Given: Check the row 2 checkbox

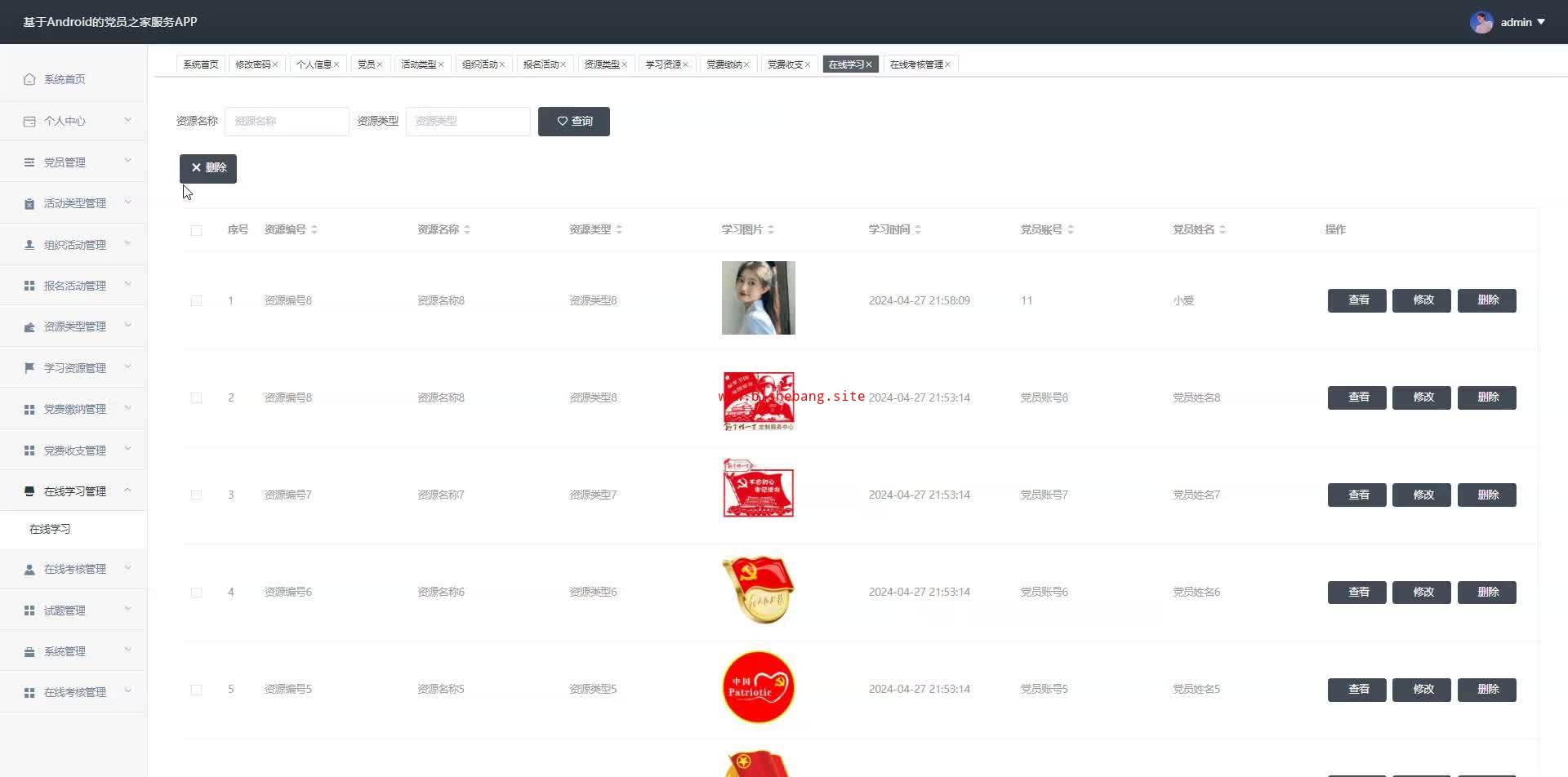Looking at the screenshot, I should [196, 397].
